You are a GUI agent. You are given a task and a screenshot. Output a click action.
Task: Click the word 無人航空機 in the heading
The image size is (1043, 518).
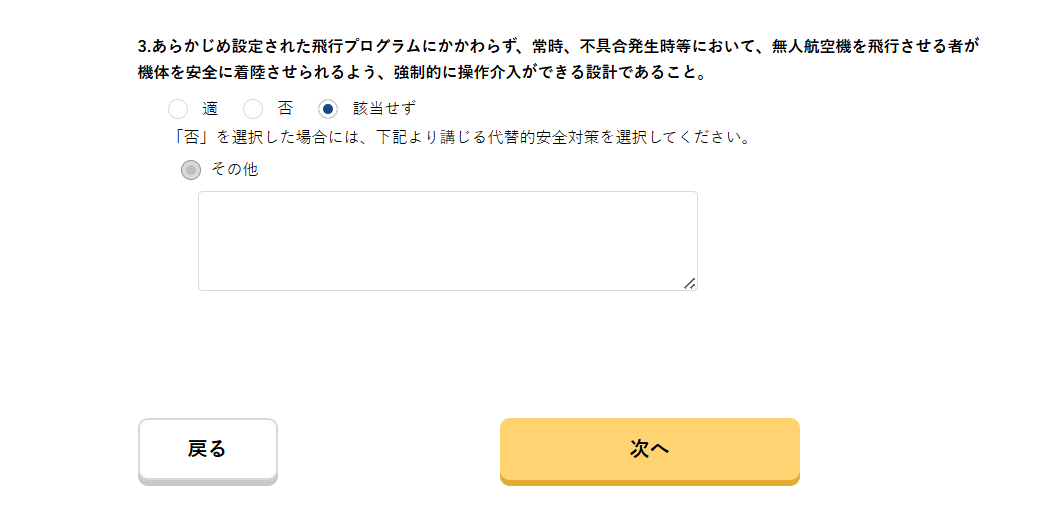pyautogui.click(x=811, y=46)
